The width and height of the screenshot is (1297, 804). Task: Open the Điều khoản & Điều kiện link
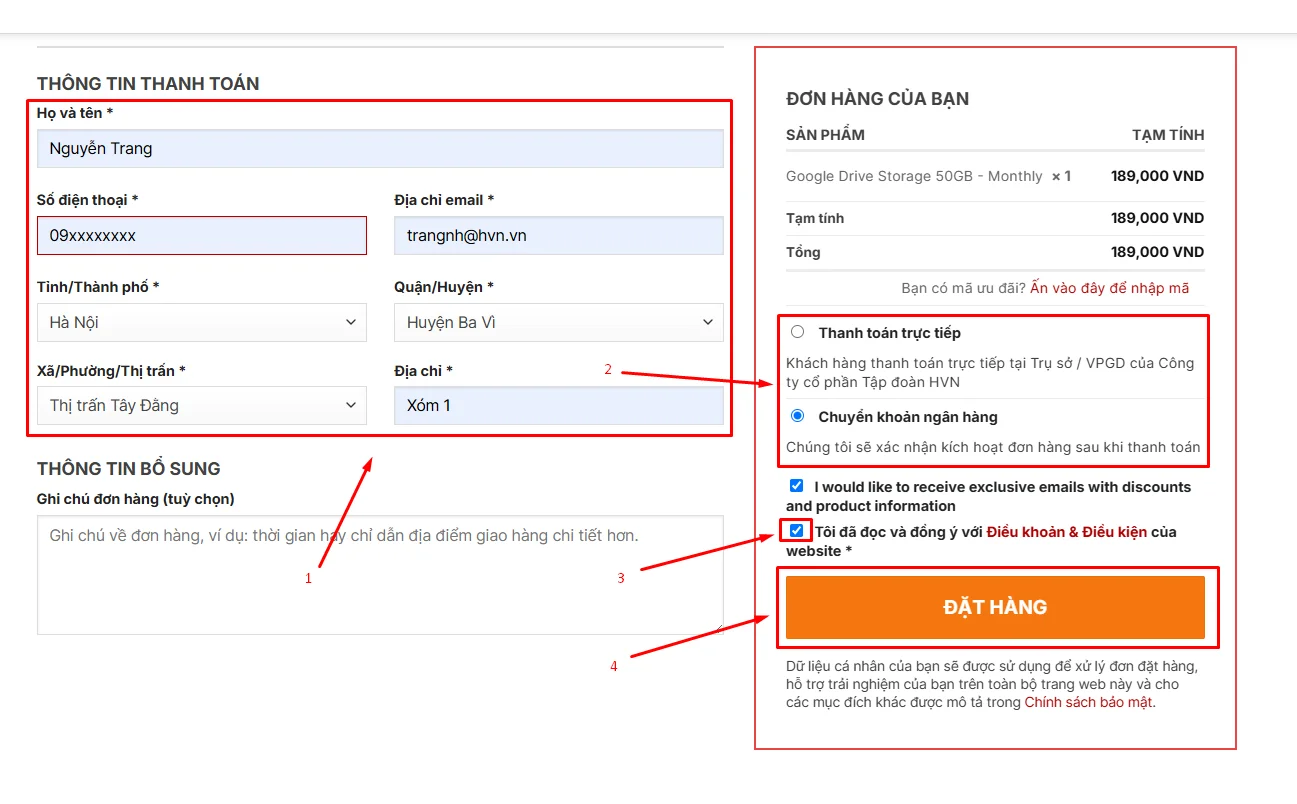(1066, 532)
